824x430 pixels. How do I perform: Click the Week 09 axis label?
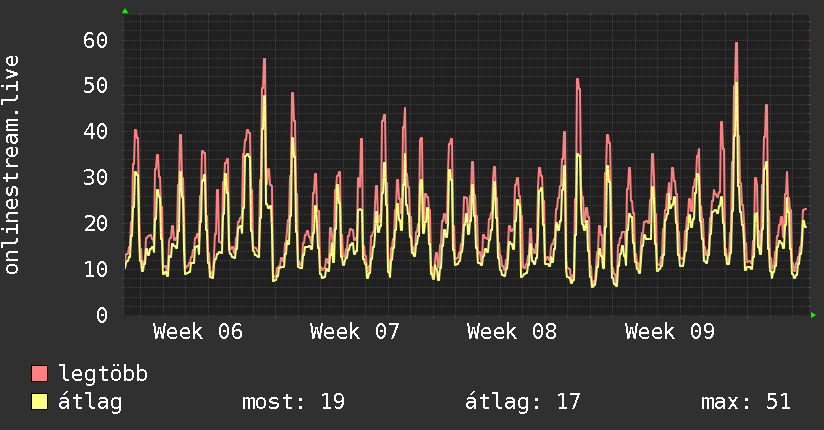click(669, 332)
